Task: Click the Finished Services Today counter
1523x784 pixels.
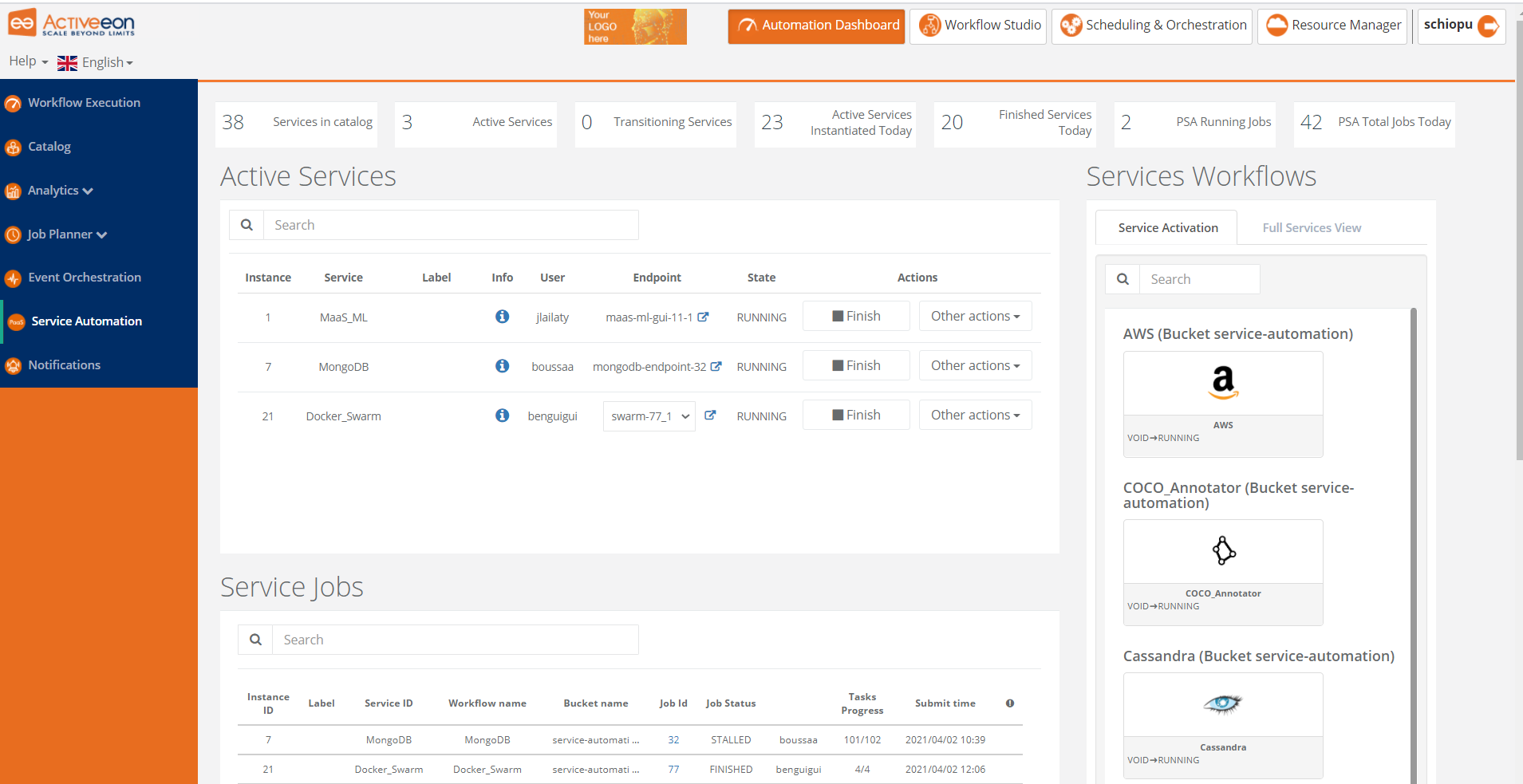Action: pyautogui.click(x=1015, y=124)
